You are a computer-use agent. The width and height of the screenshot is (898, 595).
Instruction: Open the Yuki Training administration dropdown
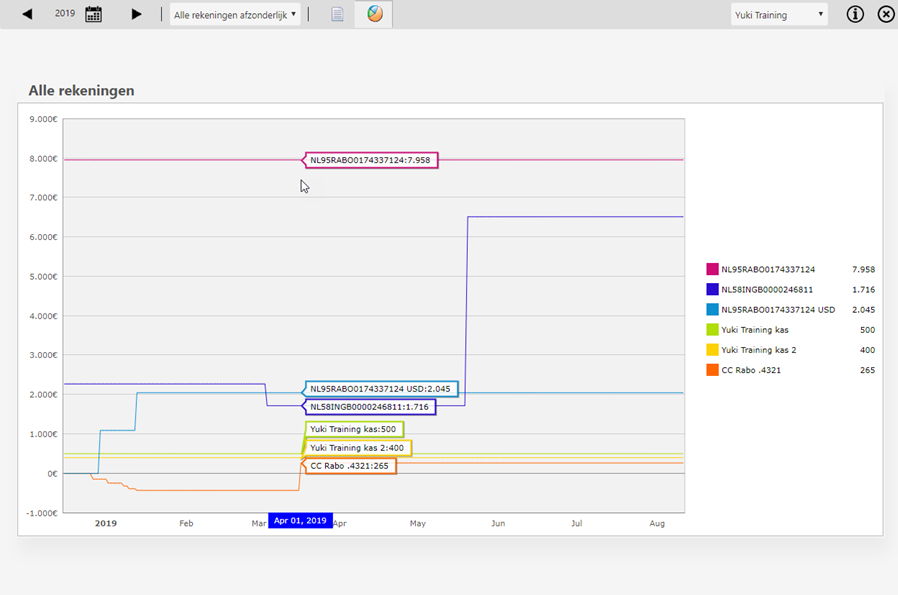[779, 15]
